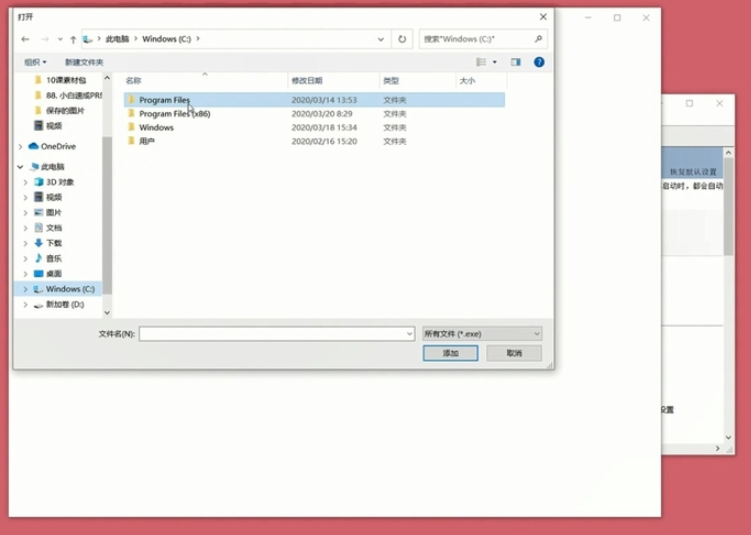Screen dimensions: 751x535
Task: Expand the 下载 tree node
Action: click(x=25, y=243)
